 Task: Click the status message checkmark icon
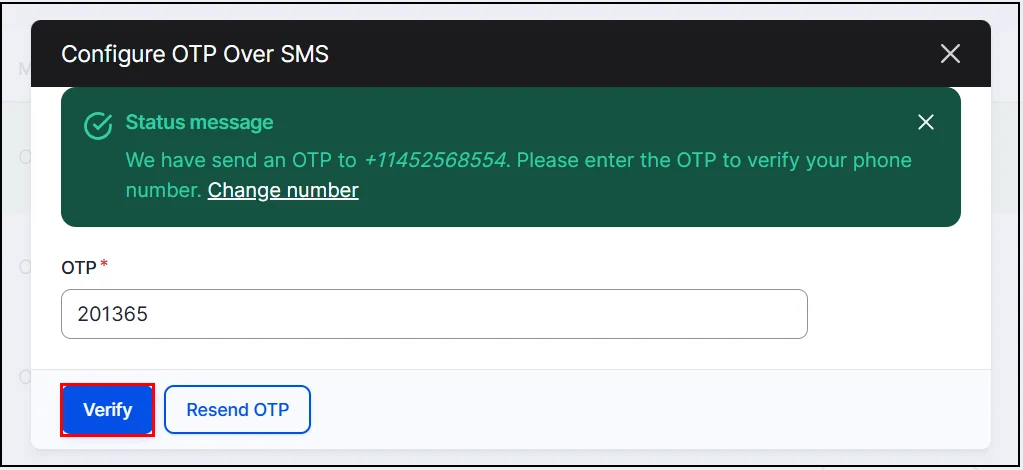point(97,125)
